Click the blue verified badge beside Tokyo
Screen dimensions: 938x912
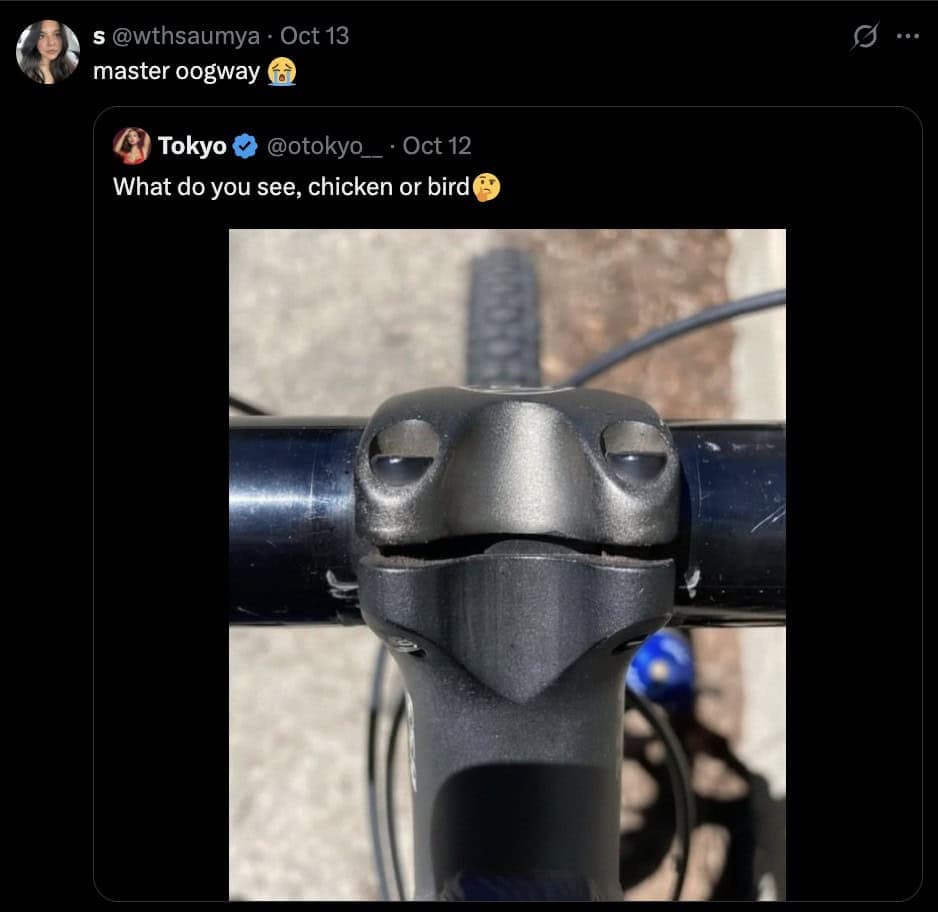245,147
